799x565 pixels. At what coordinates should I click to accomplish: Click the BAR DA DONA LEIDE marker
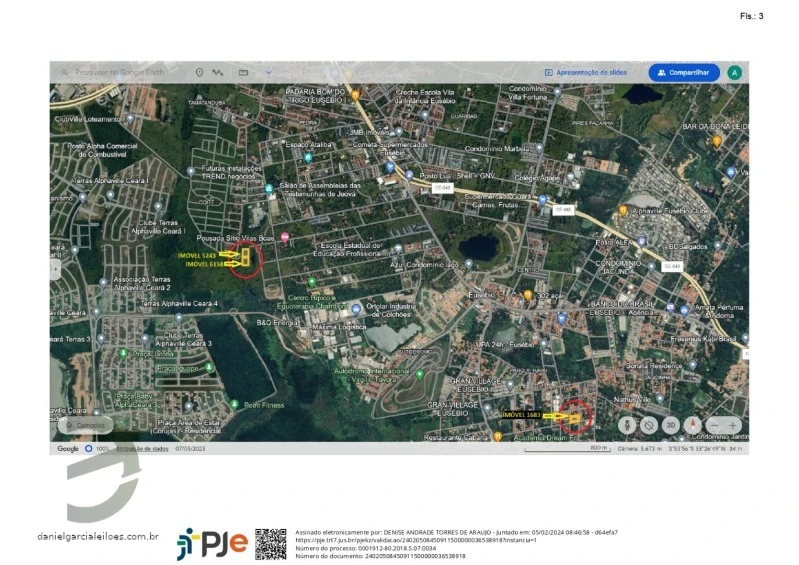coord(717,141)
